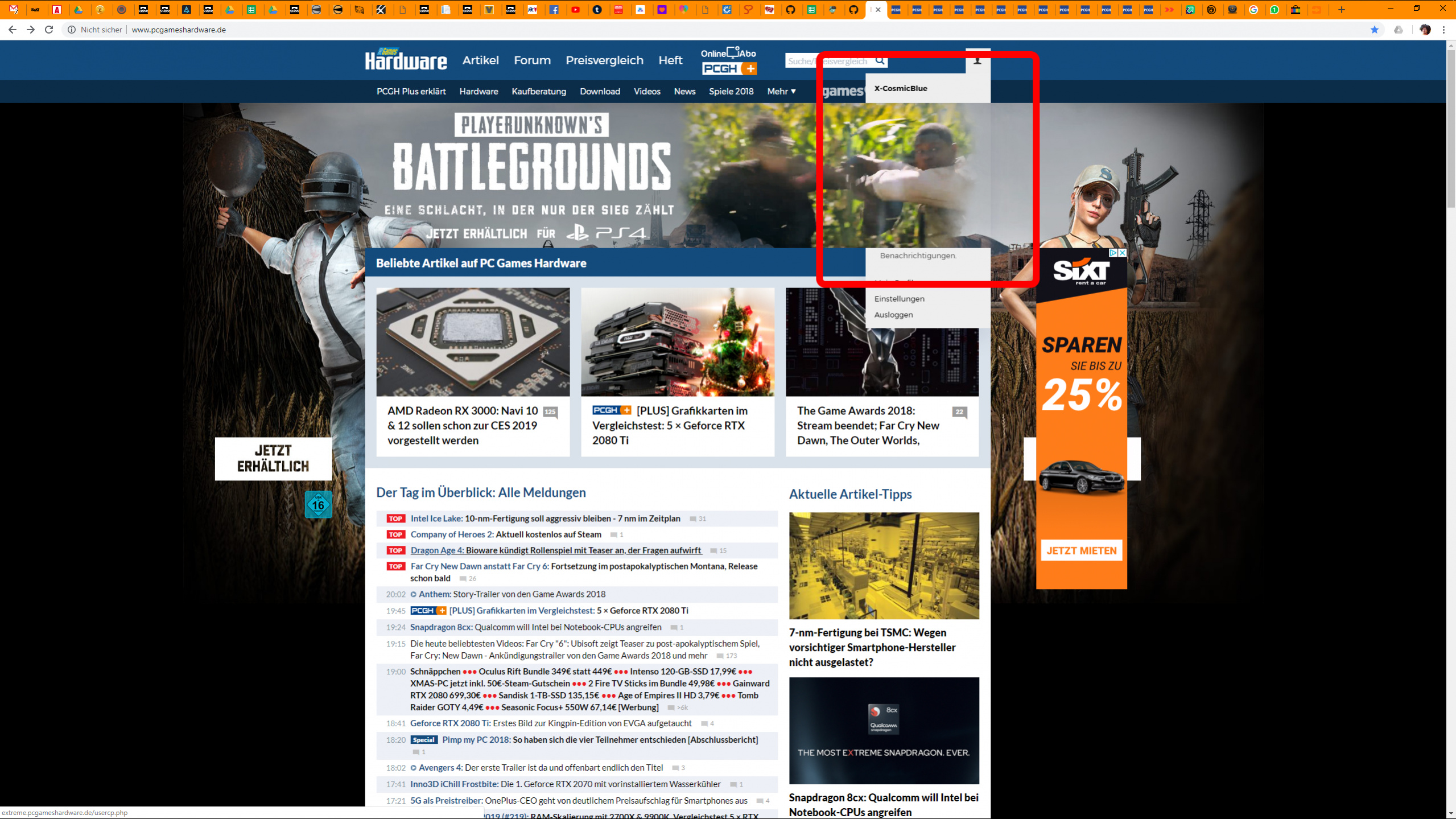
Task: Close the active PCGH tab
Action: (878, 10)
